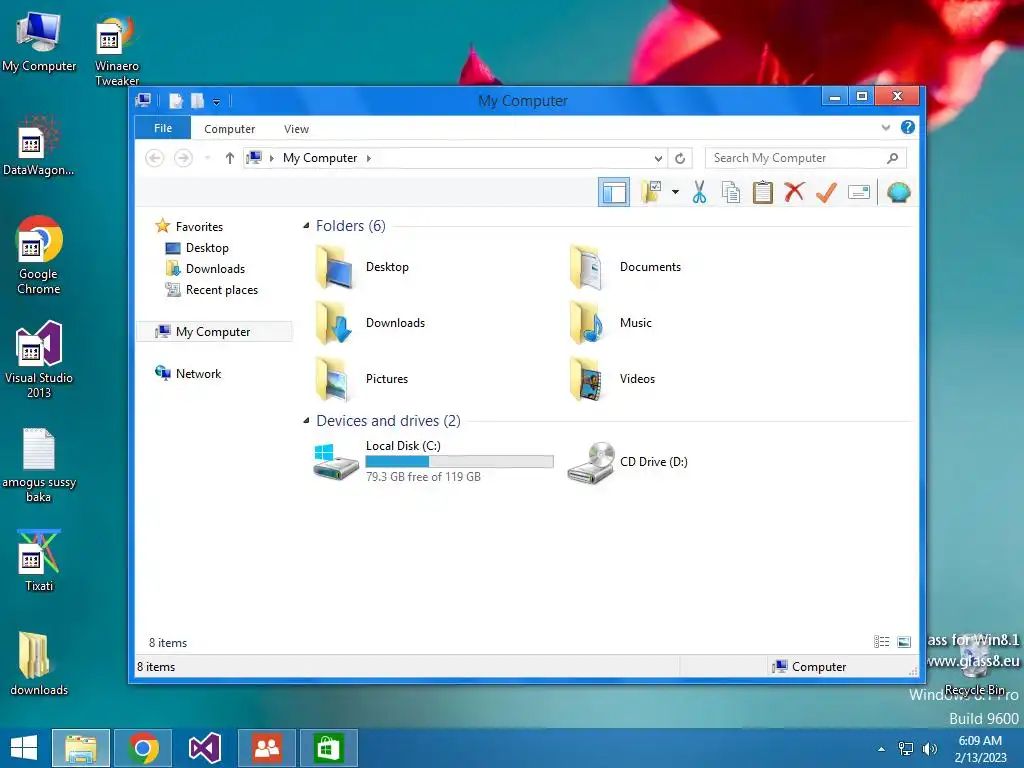Click the network tray icon
The height and width of the screenshot is (768, 1024).
(x=906, y=749)
